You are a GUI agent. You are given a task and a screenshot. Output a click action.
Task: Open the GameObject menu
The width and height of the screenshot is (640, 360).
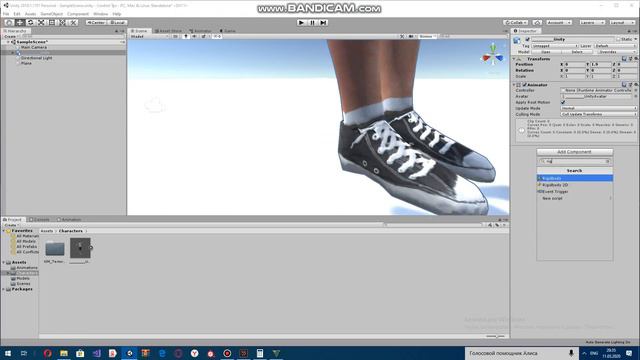(x=51, y=14)
